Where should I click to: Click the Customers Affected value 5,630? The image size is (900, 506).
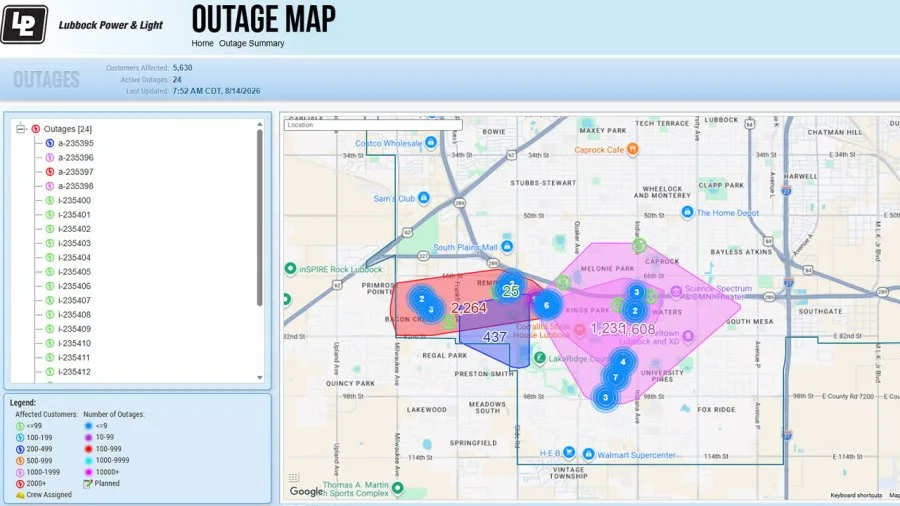pyautogui.click(x=183, y=68)
